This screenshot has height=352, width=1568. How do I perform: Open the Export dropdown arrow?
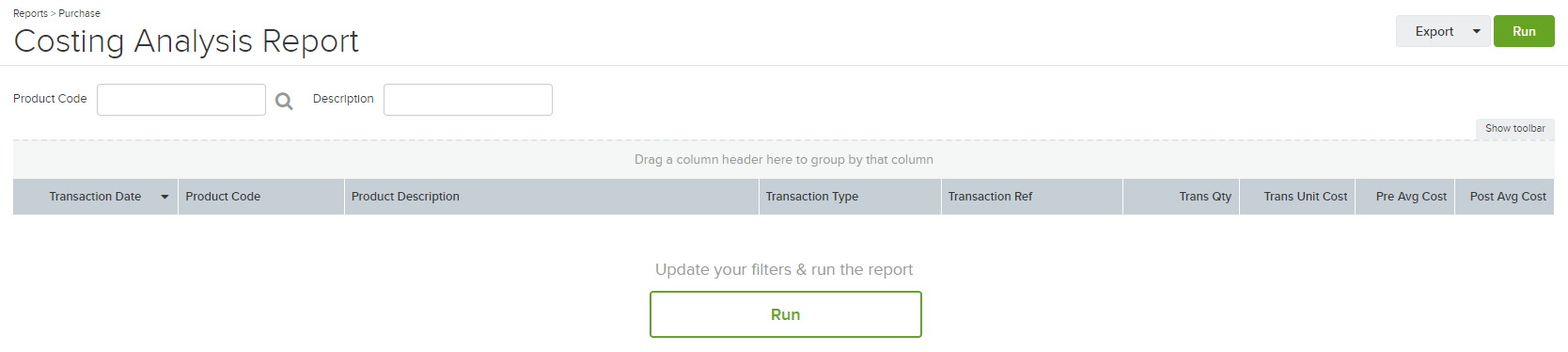(x=1477, y=31)
